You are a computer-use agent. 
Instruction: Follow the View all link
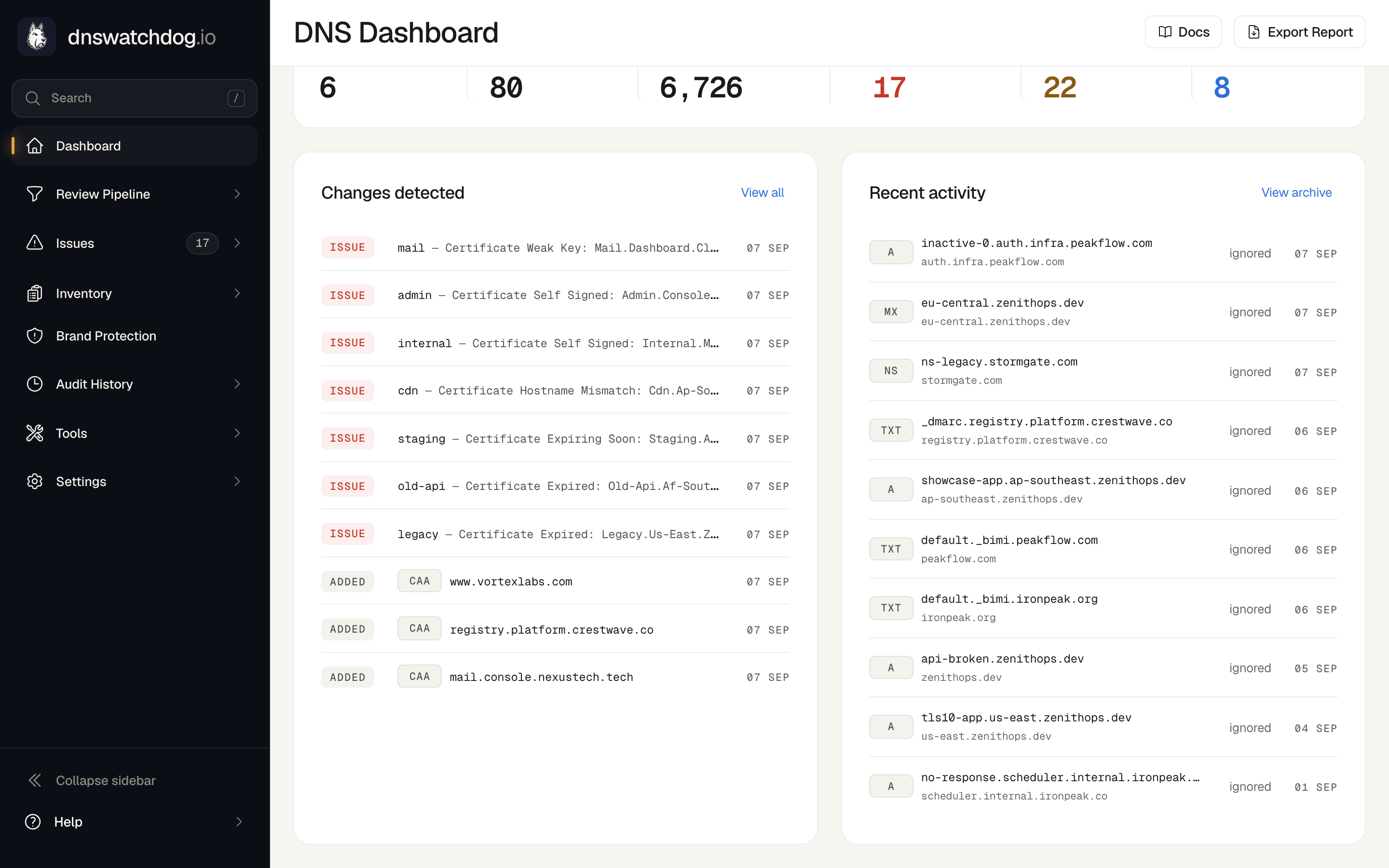[x=762, y=192]
